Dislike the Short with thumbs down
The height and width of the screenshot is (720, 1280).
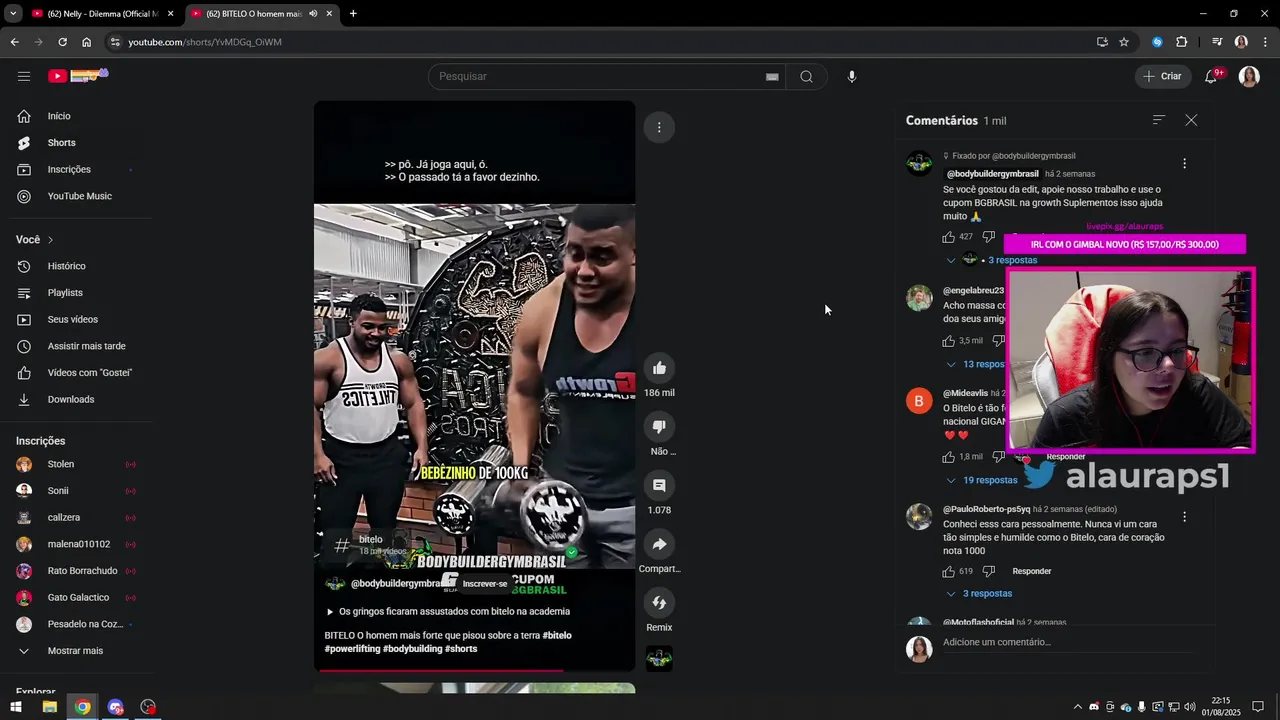[x=659, y=427]
